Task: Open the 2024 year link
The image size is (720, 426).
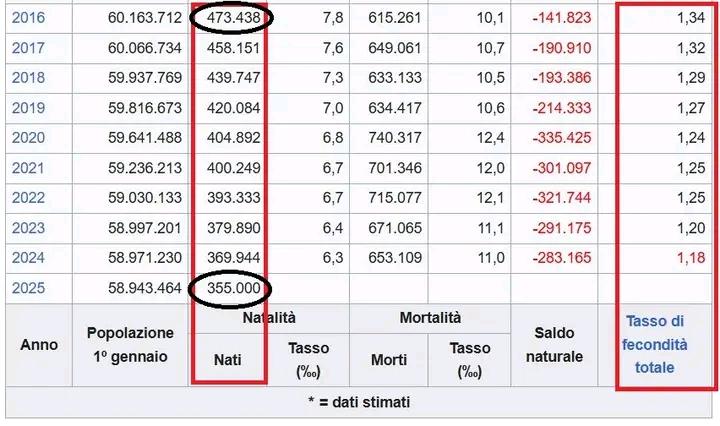Action: pos(28,258)
